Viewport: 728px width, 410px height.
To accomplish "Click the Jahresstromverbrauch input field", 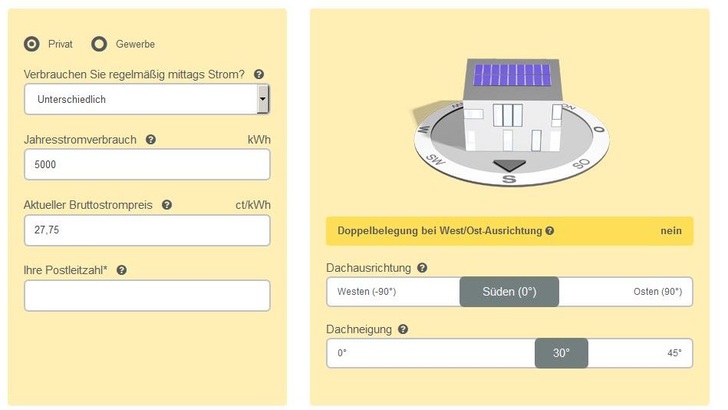I will (x=147, y=165).
